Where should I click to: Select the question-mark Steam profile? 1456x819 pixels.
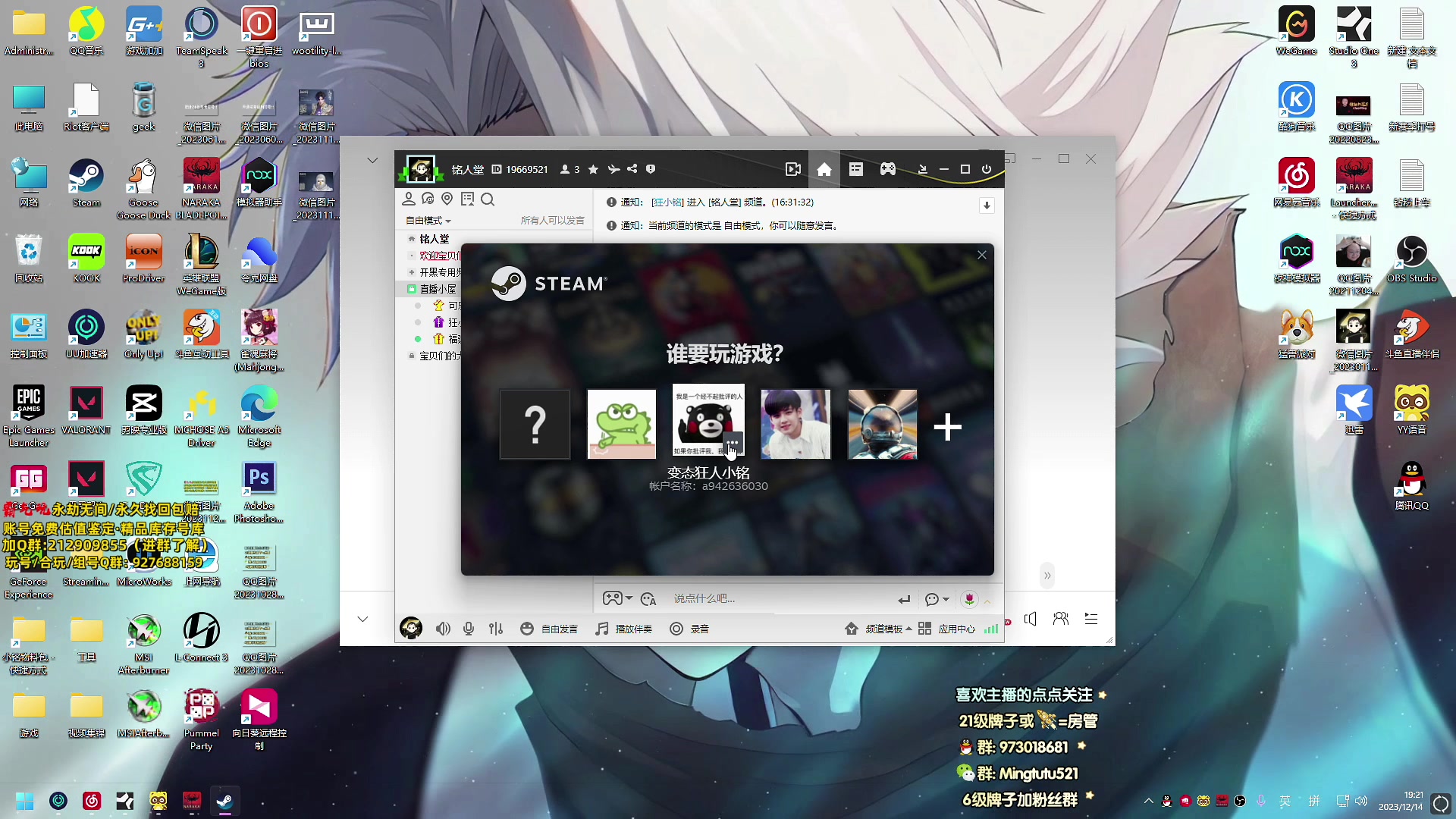[x=535, y=425]
